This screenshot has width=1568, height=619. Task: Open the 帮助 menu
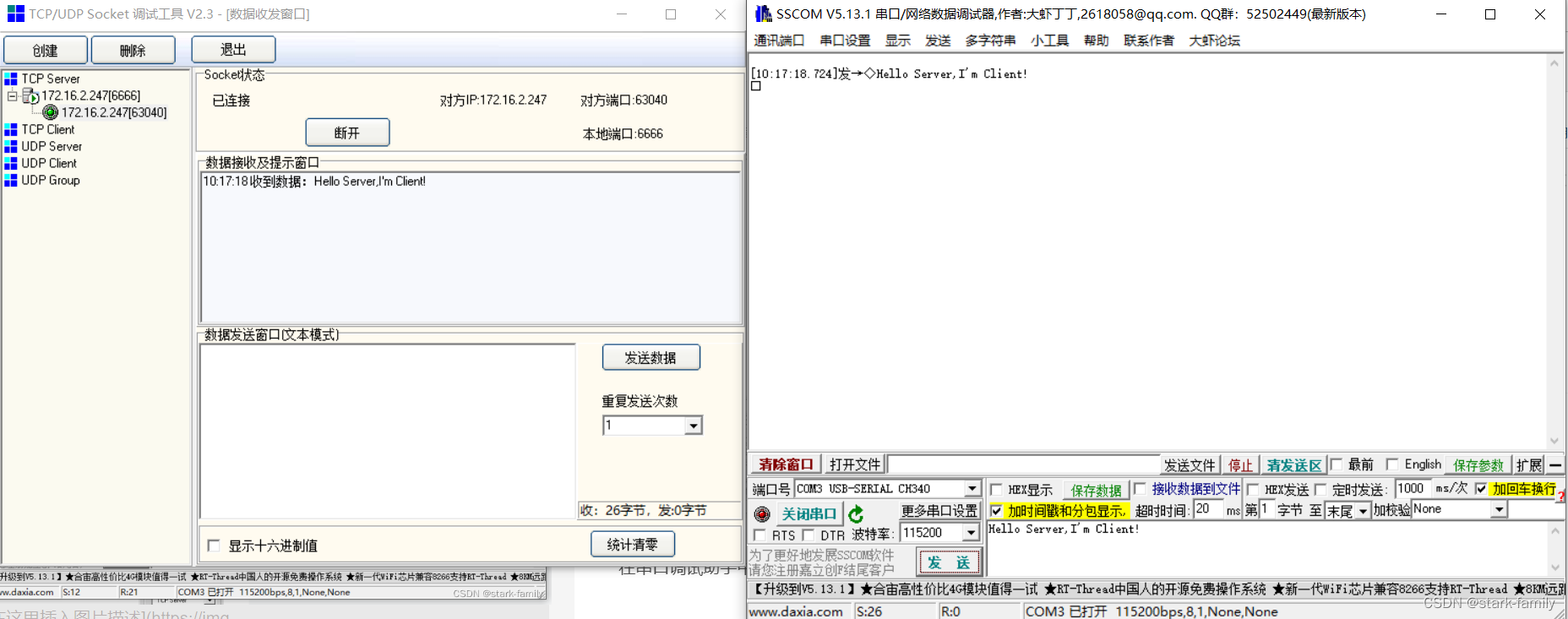click(1097, 41)
